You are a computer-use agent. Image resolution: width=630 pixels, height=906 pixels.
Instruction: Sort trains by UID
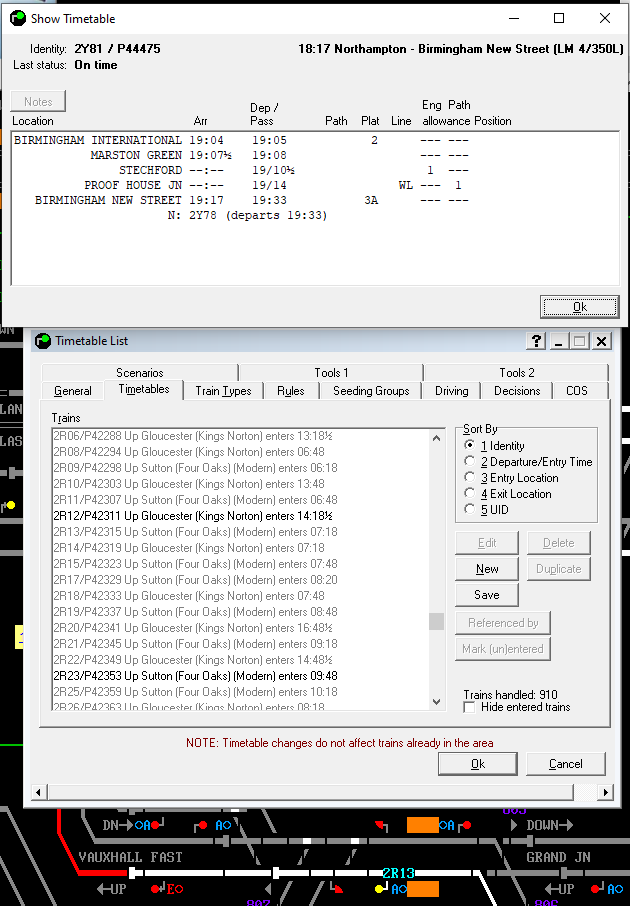click(469, 510)
